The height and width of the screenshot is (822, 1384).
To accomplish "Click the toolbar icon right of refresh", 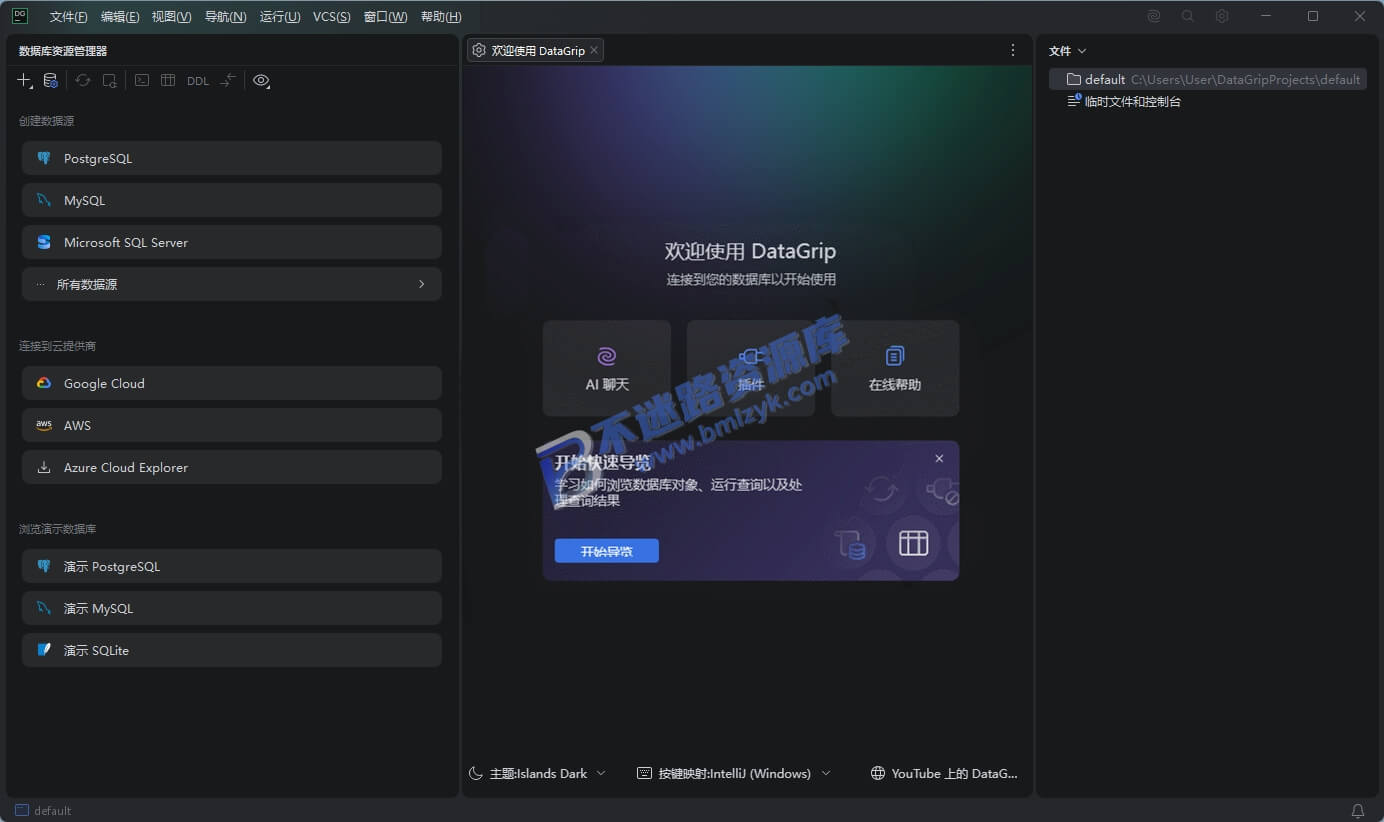I will 110,81.
